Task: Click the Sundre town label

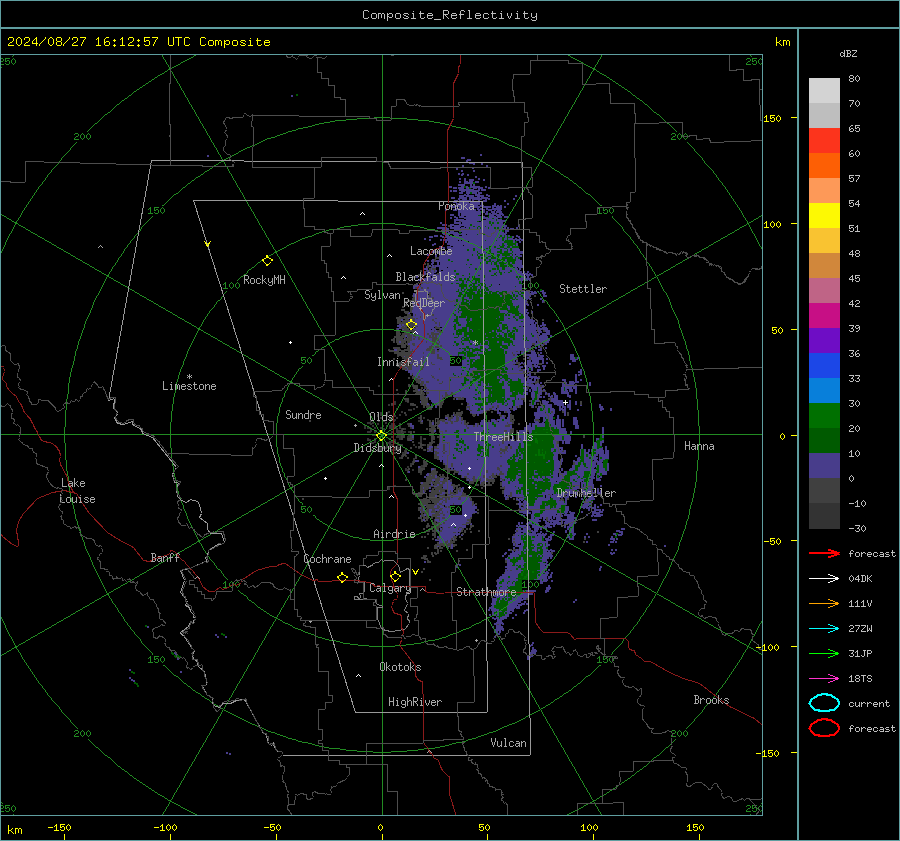Action: tap(303, 414)
